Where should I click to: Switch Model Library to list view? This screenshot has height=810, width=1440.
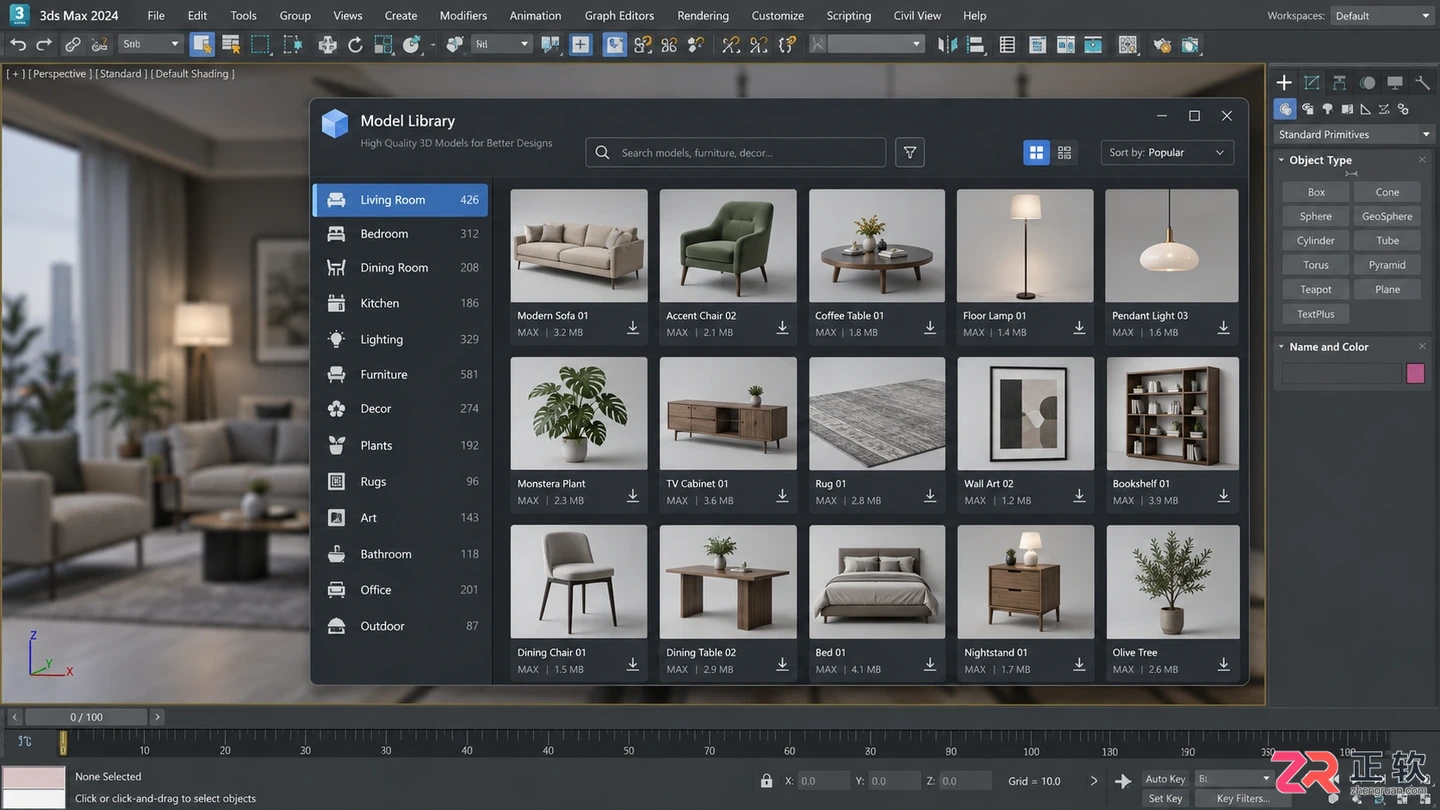coord(1064,152)
